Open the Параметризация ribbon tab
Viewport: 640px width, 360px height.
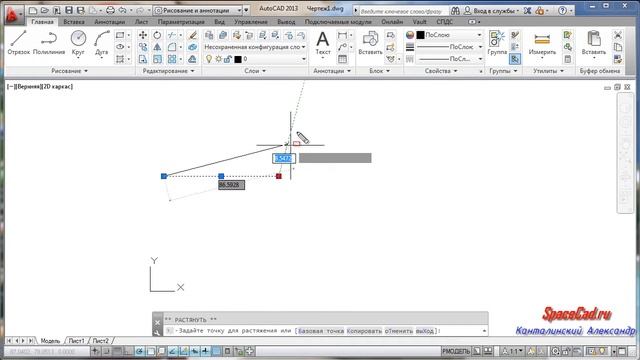pyautogui.click(x=181, y=22)
